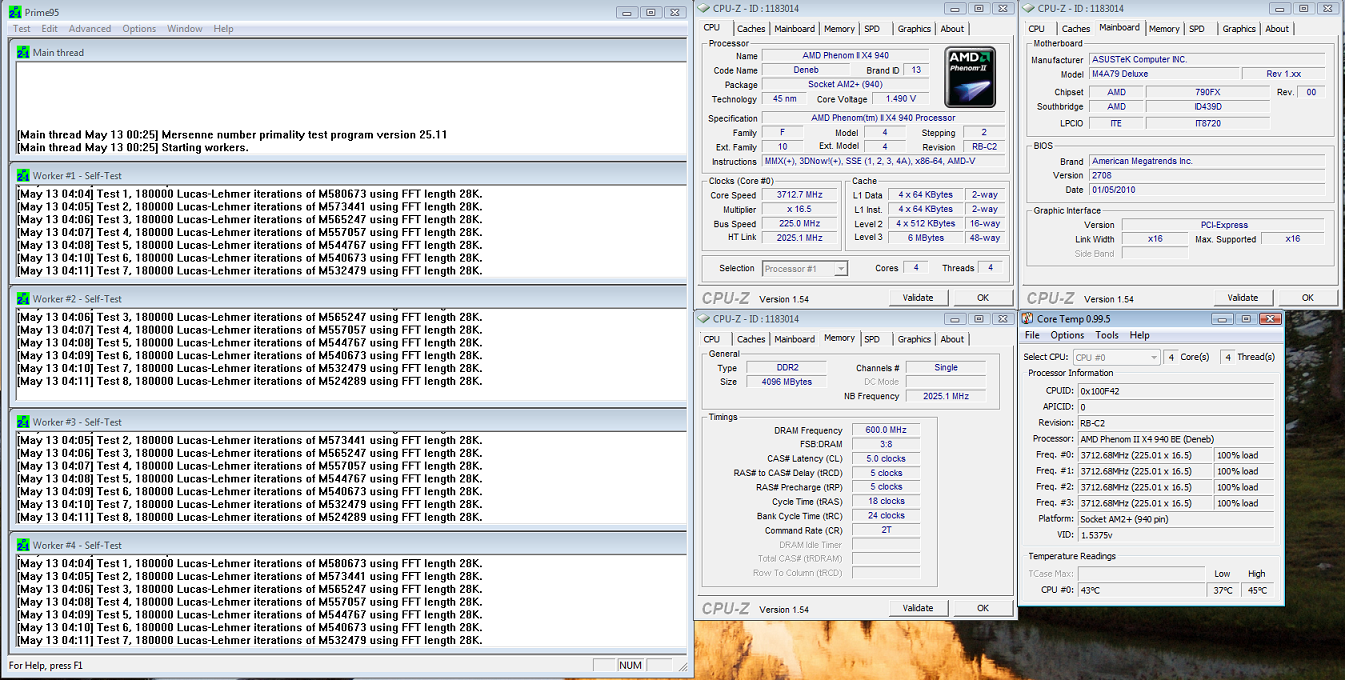
Task: Click the Mainboard model M4A79 Deluxe field
Action: pyautogui.click(x=1163, y=74)
